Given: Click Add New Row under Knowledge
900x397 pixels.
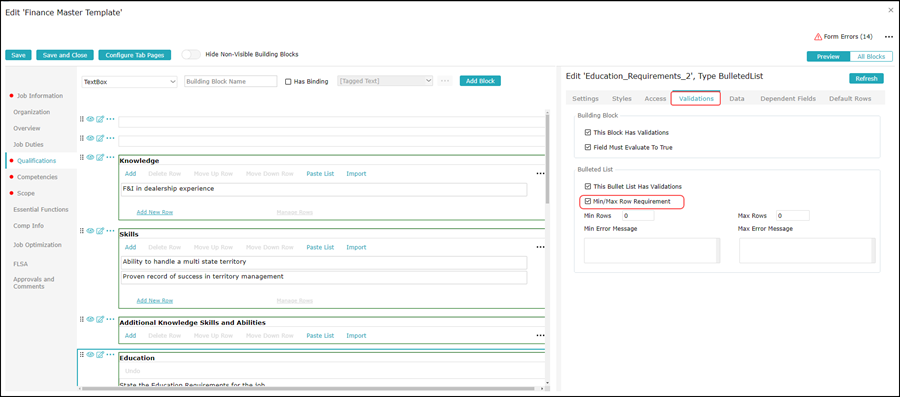Looking at the screenshot, I should [155, 212].
